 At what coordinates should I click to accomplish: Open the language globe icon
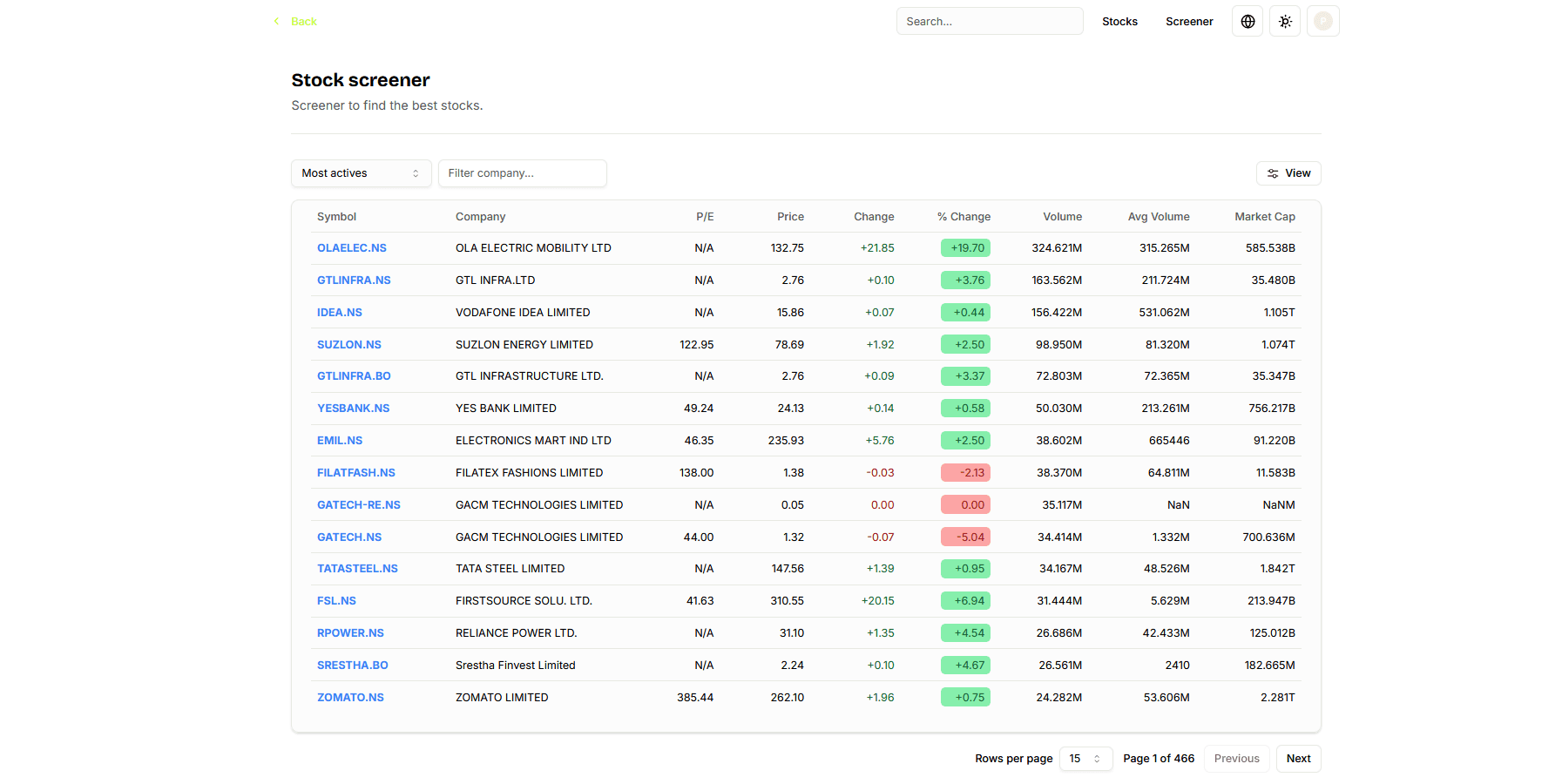coord(1248,21)
